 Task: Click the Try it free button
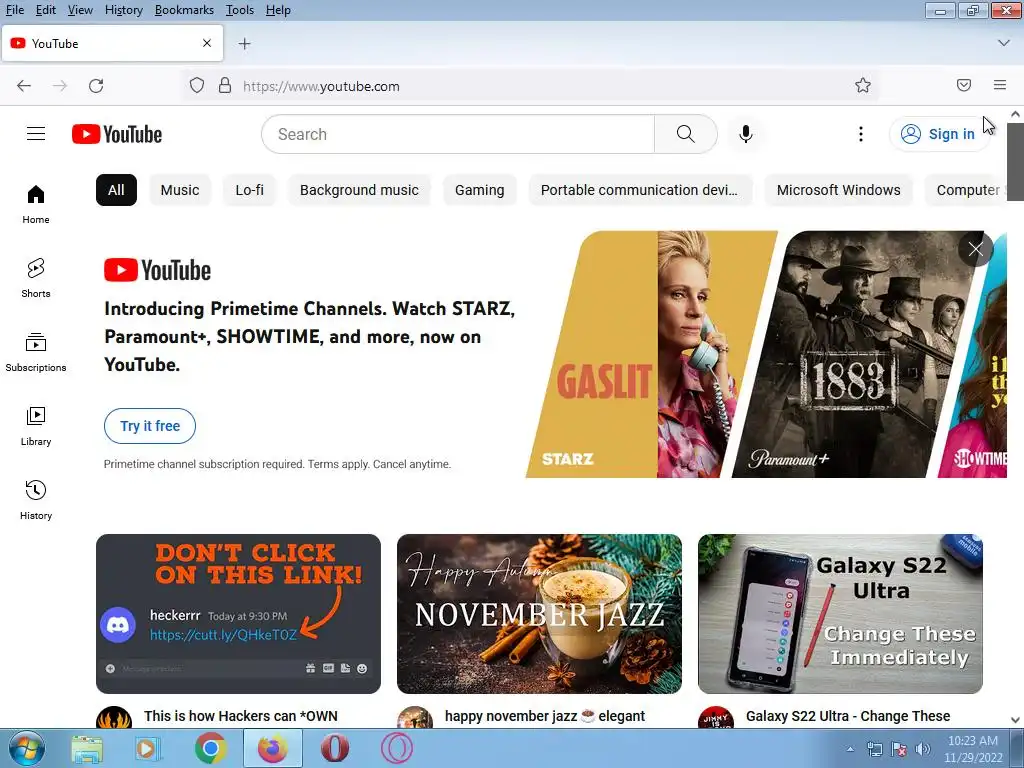[x=150, y=426]
